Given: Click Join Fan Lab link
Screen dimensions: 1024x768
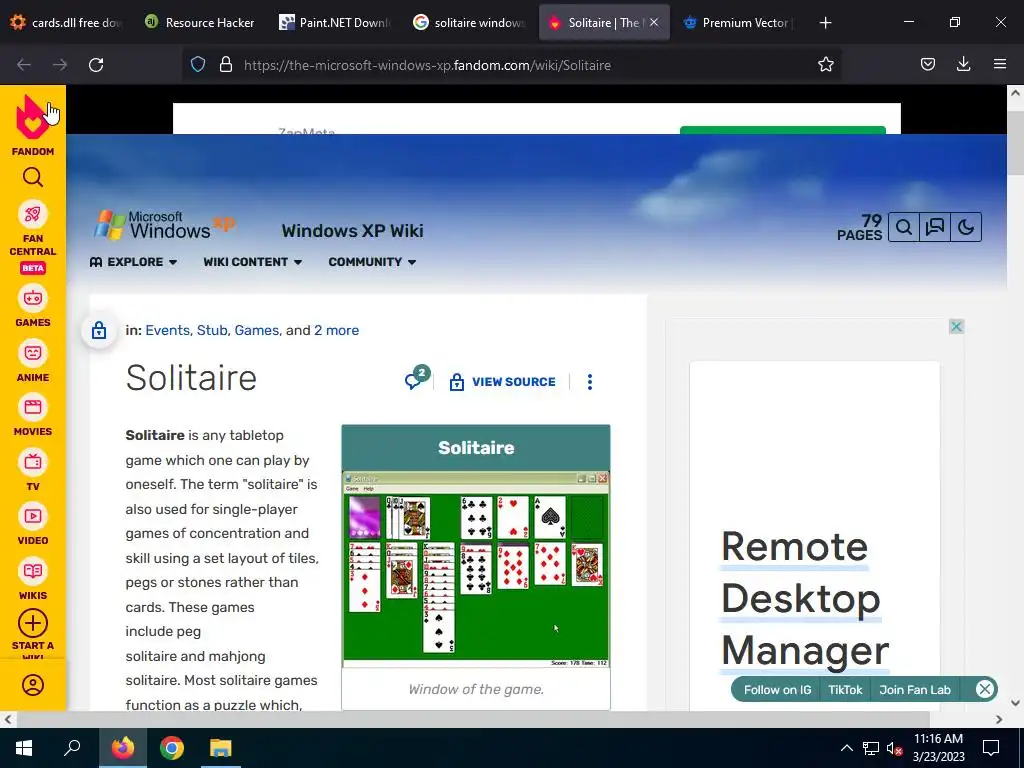Looking at the screenshot, I should coord(914,690).
